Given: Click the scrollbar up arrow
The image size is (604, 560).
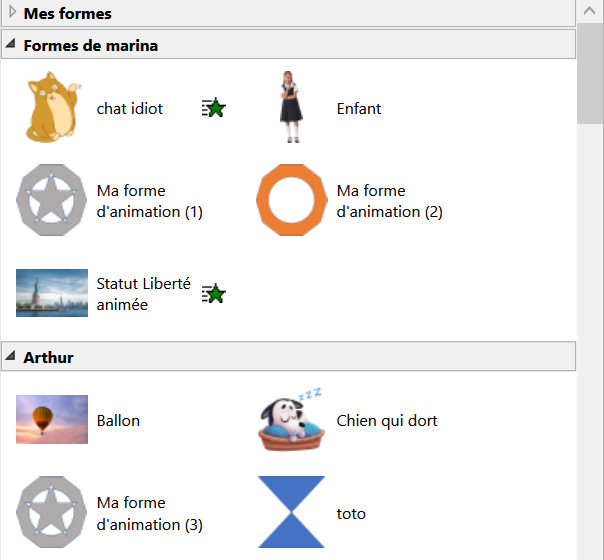Looking at the screenshot, I should [591, 12].
